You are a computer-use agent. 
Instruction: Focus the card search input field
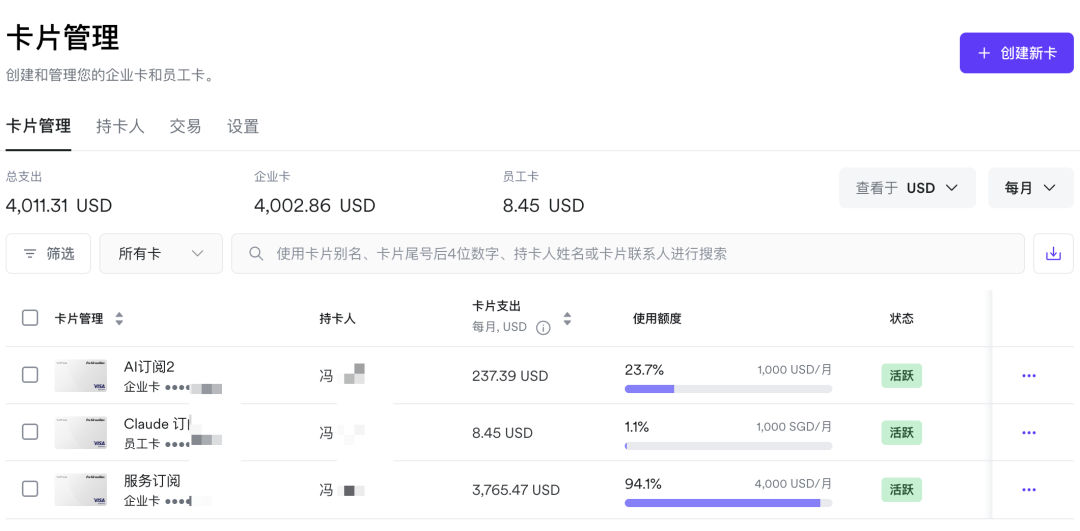629,253
